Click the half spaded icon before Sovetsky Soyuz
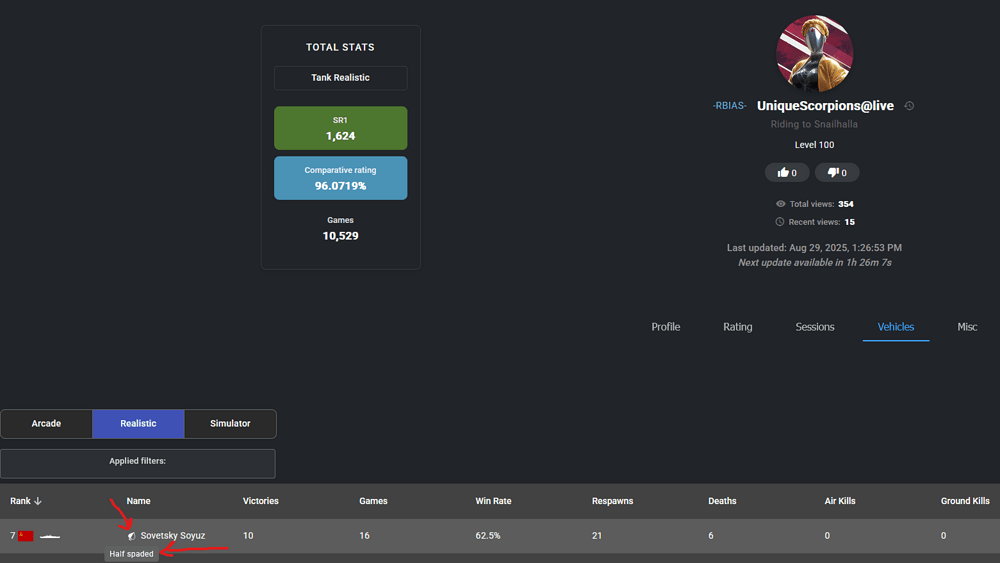Image resolution: width=1000 pixels, height=563 pixels. pos(131,536)
